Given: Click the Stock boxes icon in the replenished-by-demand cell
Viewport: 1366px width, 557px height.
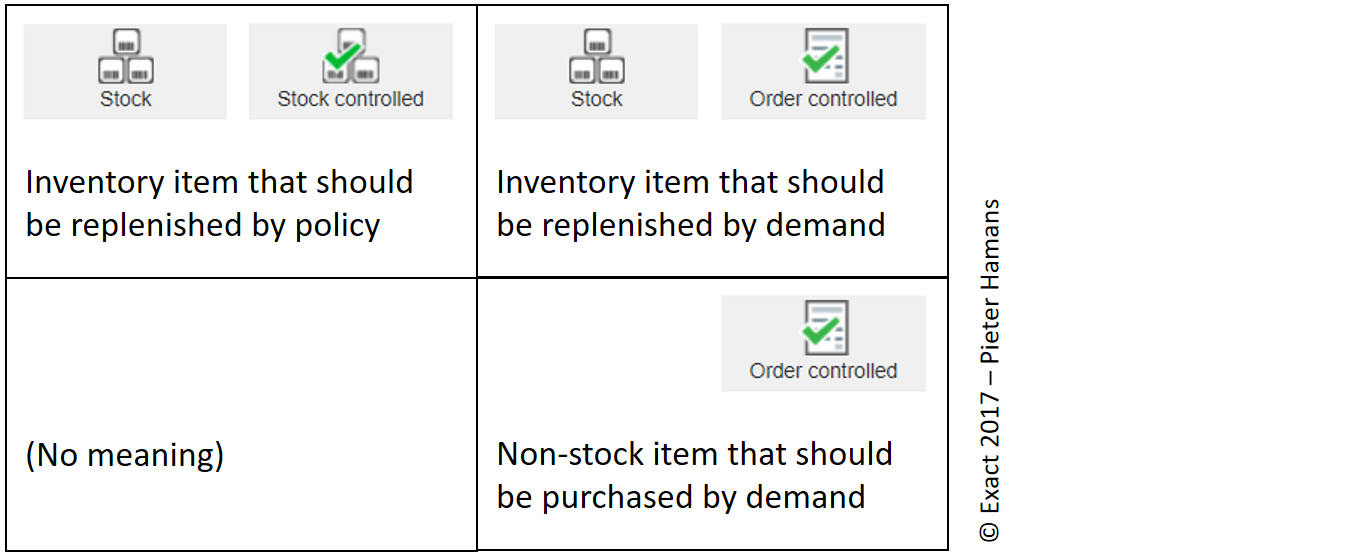Looking at the screenshot, I should click(x=596, y=58).
